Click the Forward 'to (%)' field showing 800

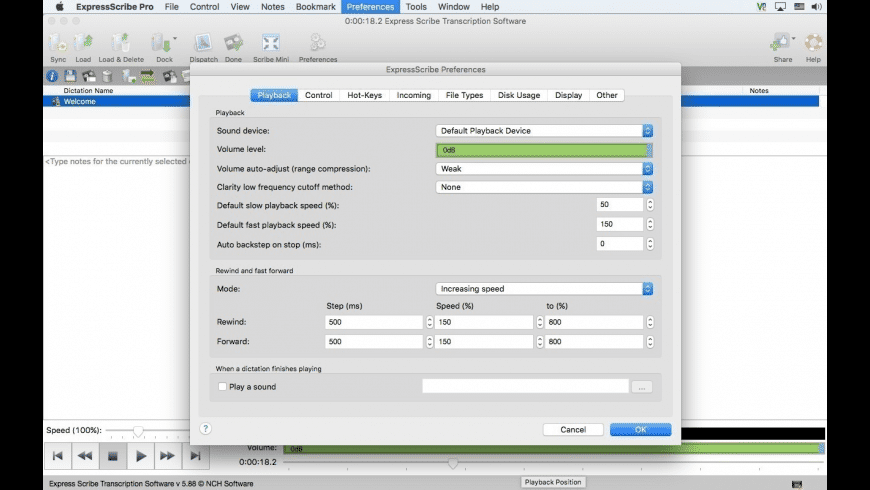[x=594, y=341]
